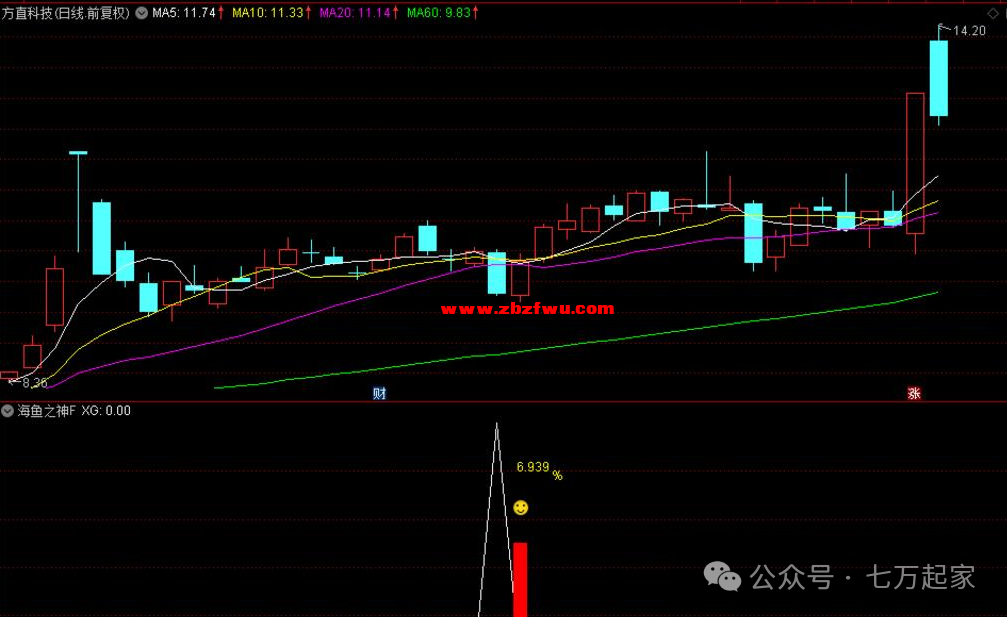The image size is (1007, 617).
Task: Select the MA20: 11.14 moving average label
Action: click(x=355, y=13)
